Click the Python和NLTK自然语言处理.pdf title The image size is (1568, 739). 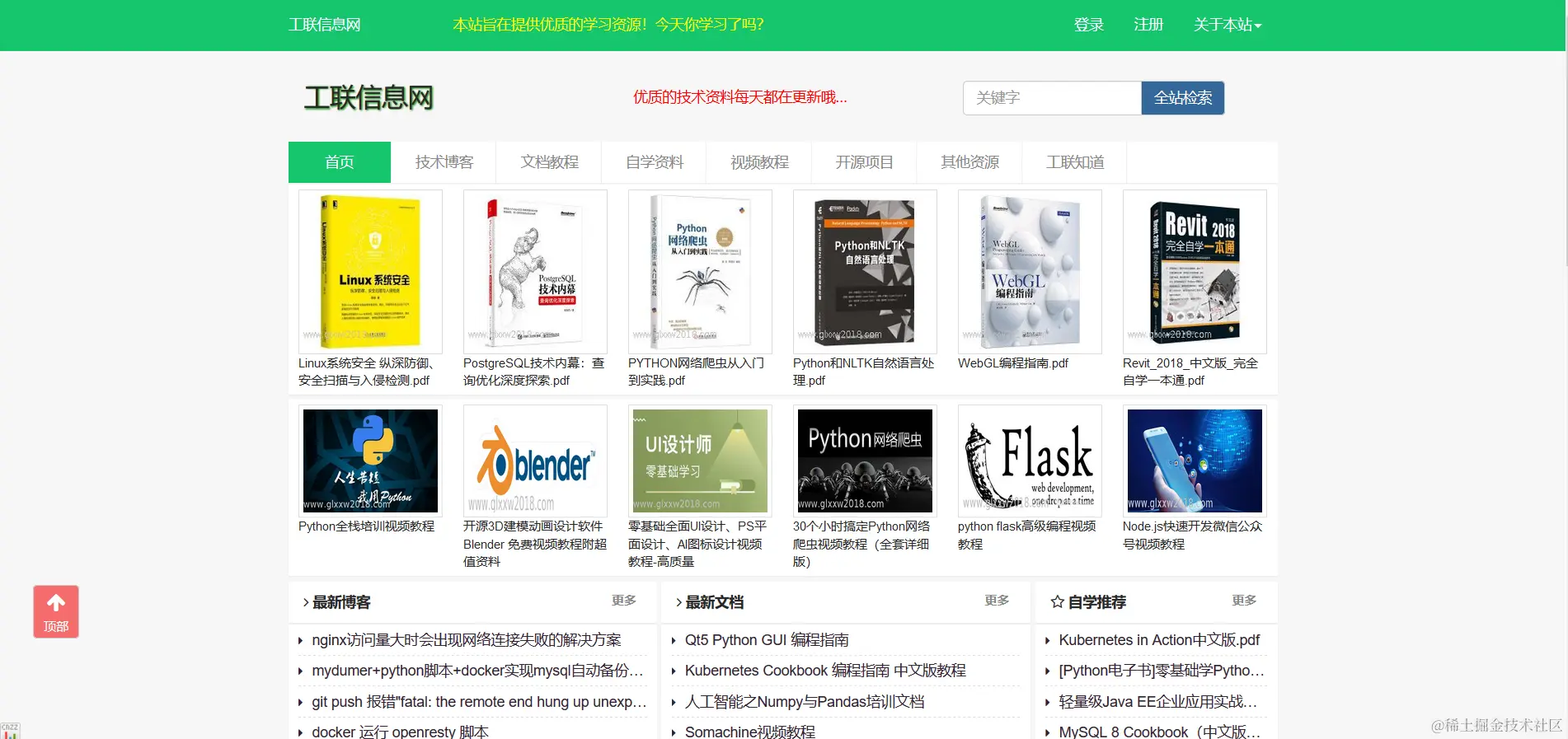[x=864, y=372]
